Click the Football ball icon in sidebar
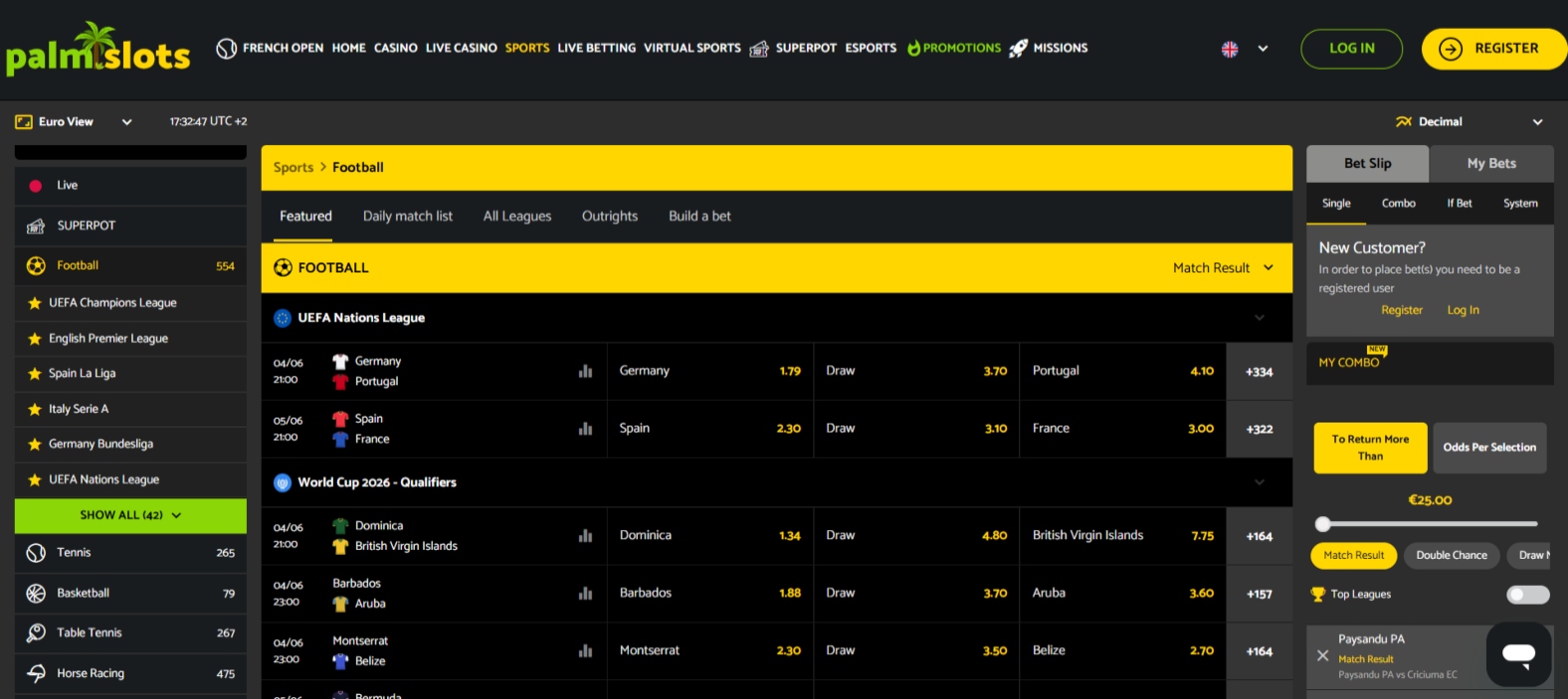This screenshot has width=1568, height=699. 36,265
